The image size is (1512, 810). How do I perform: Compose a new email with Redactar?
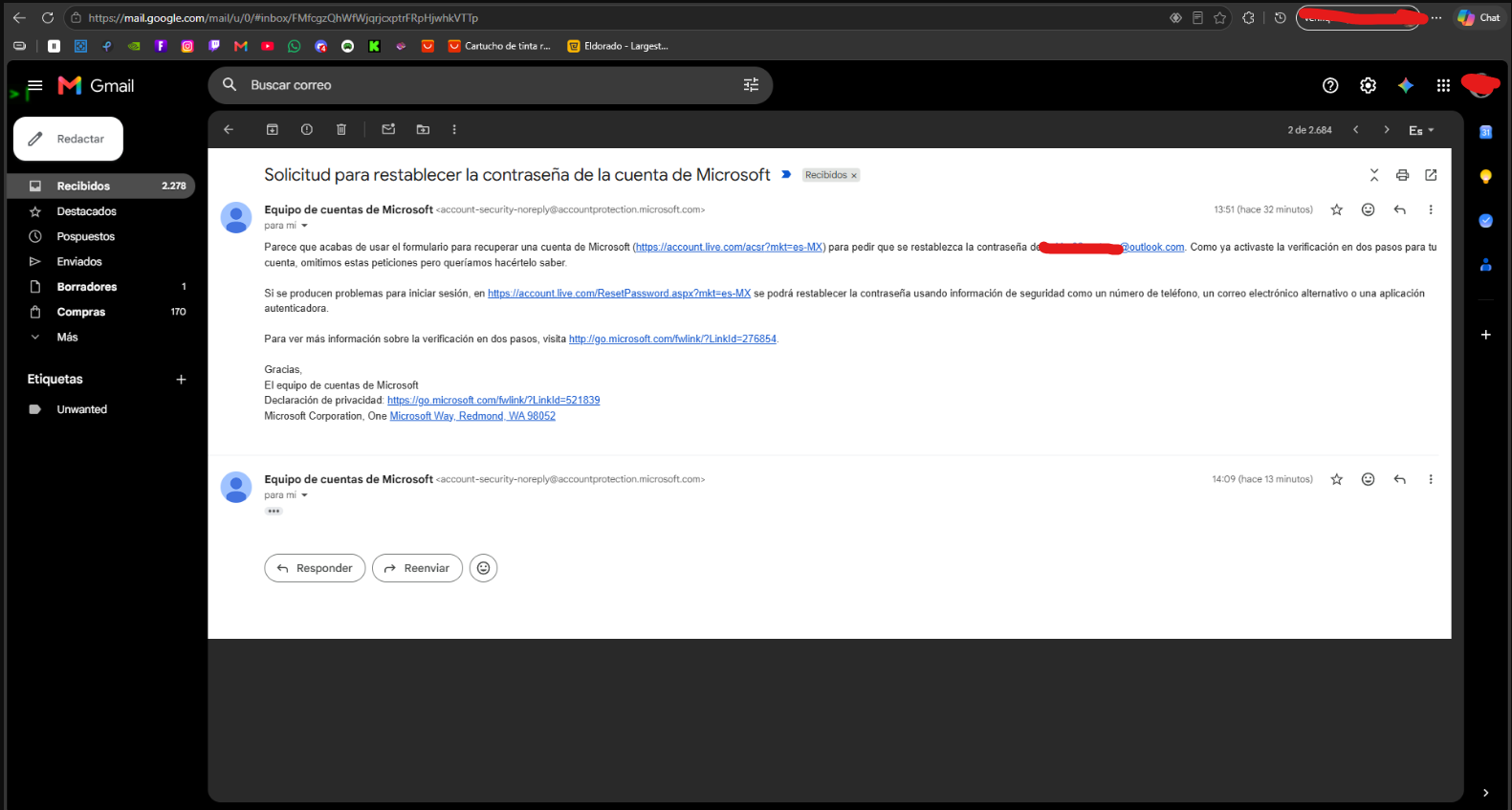(x=68, y=139)
